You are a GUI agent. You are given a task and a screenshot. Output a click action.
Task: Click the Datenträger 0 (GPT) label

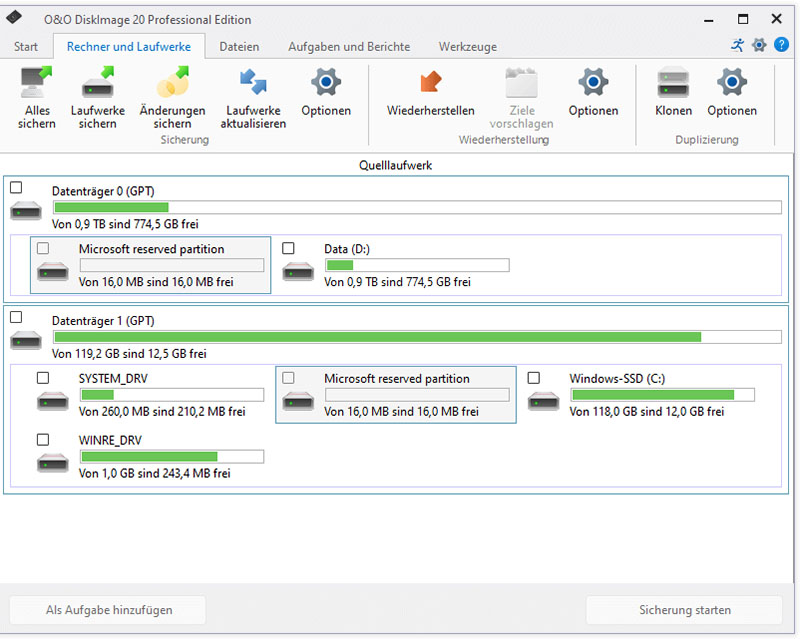[103, 191]
